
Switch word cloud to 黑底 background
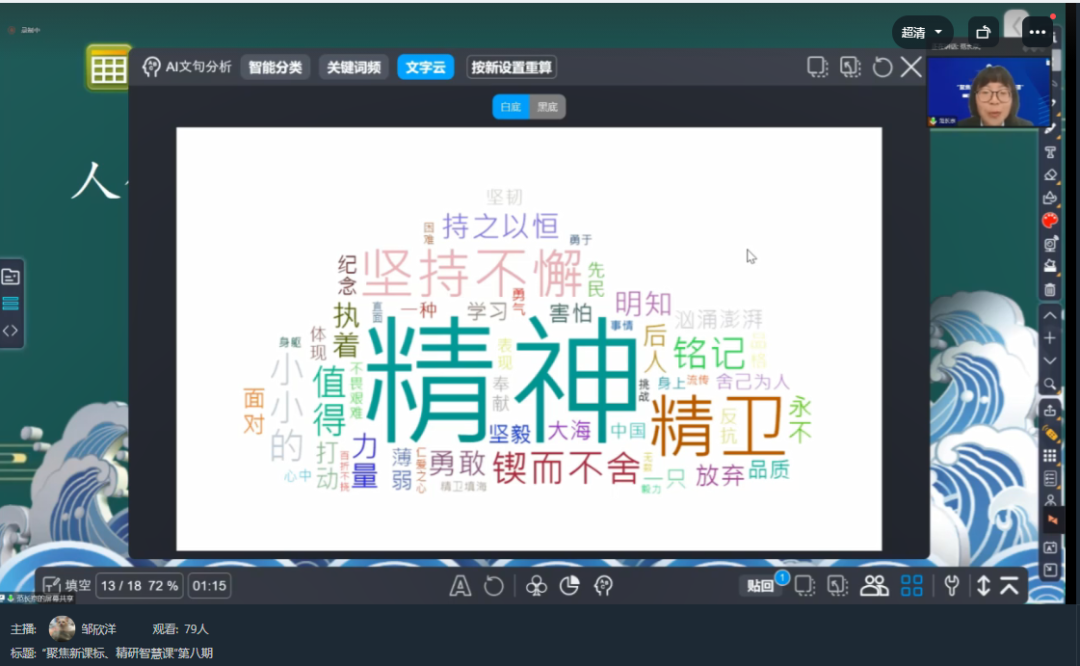[547, 107]
